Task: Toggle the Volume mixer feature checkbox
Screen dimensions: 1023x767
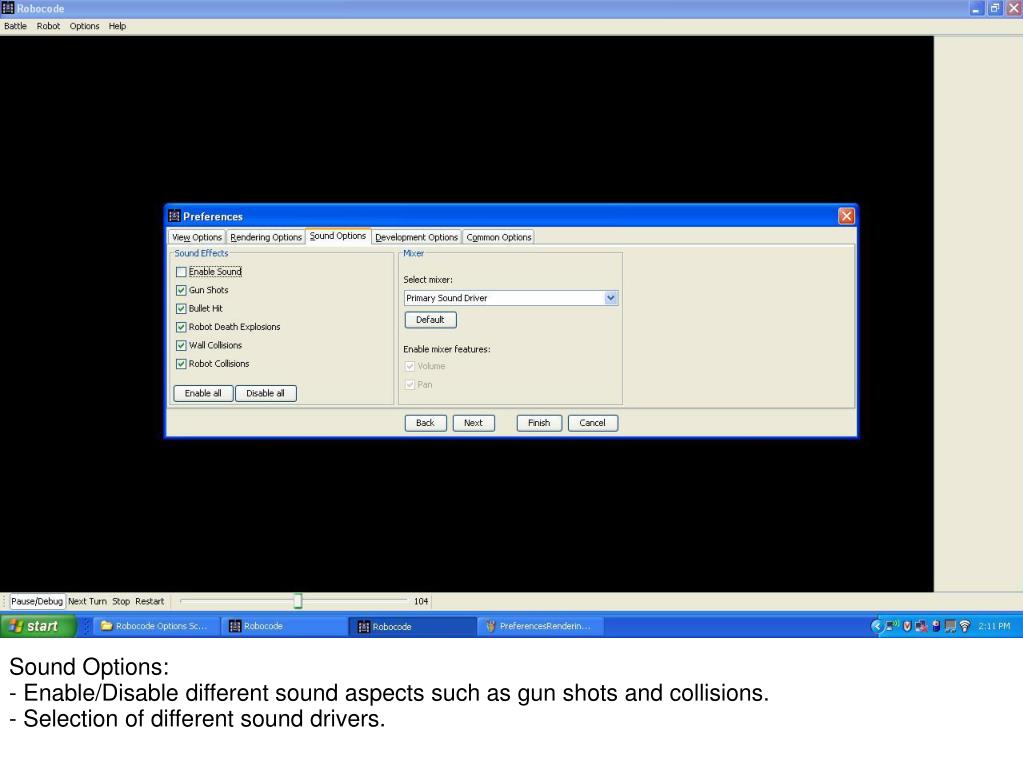Action: tap(410, 367)
